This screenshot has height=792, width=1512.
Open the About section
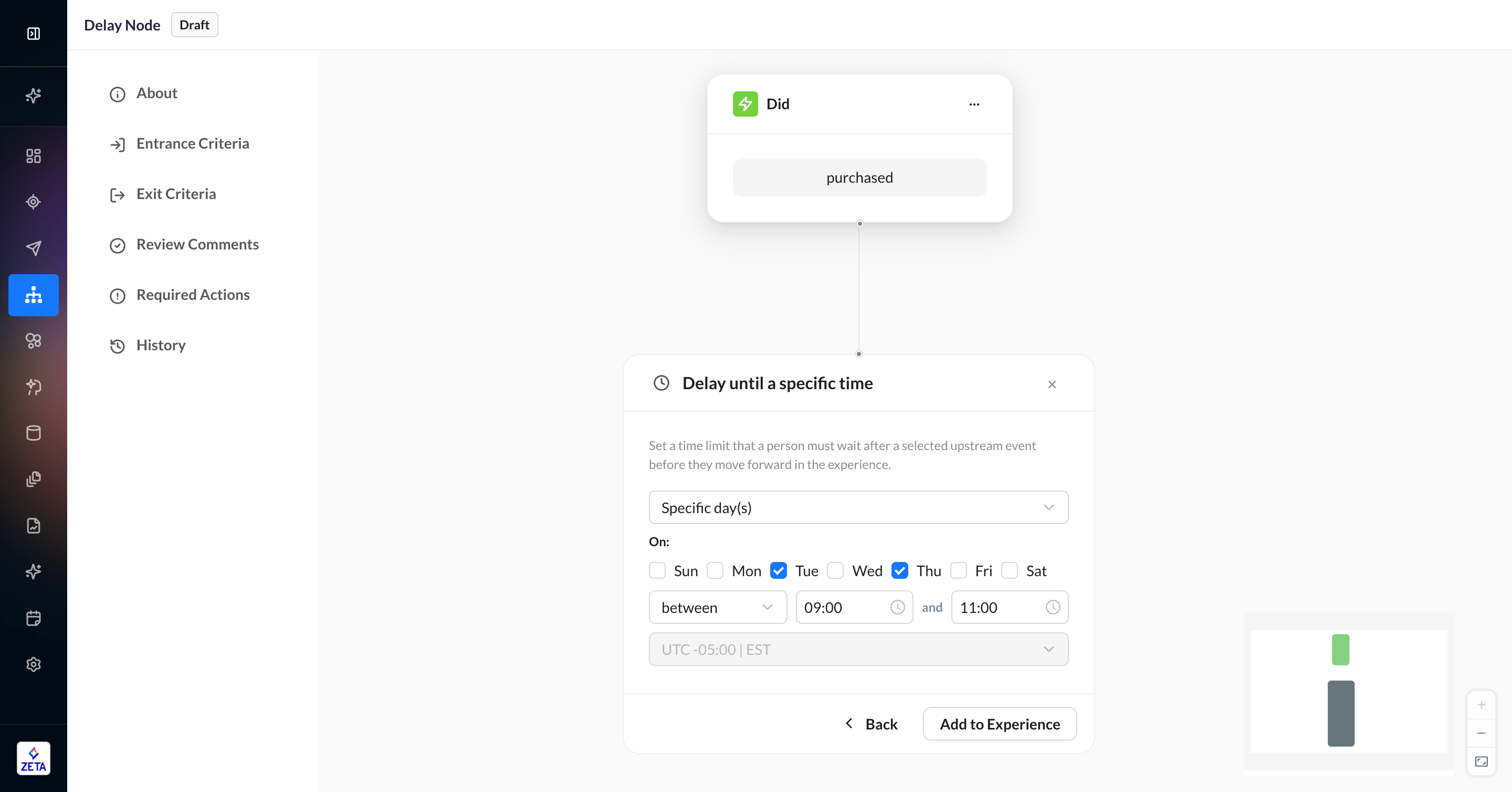click(x=143, y=93)
